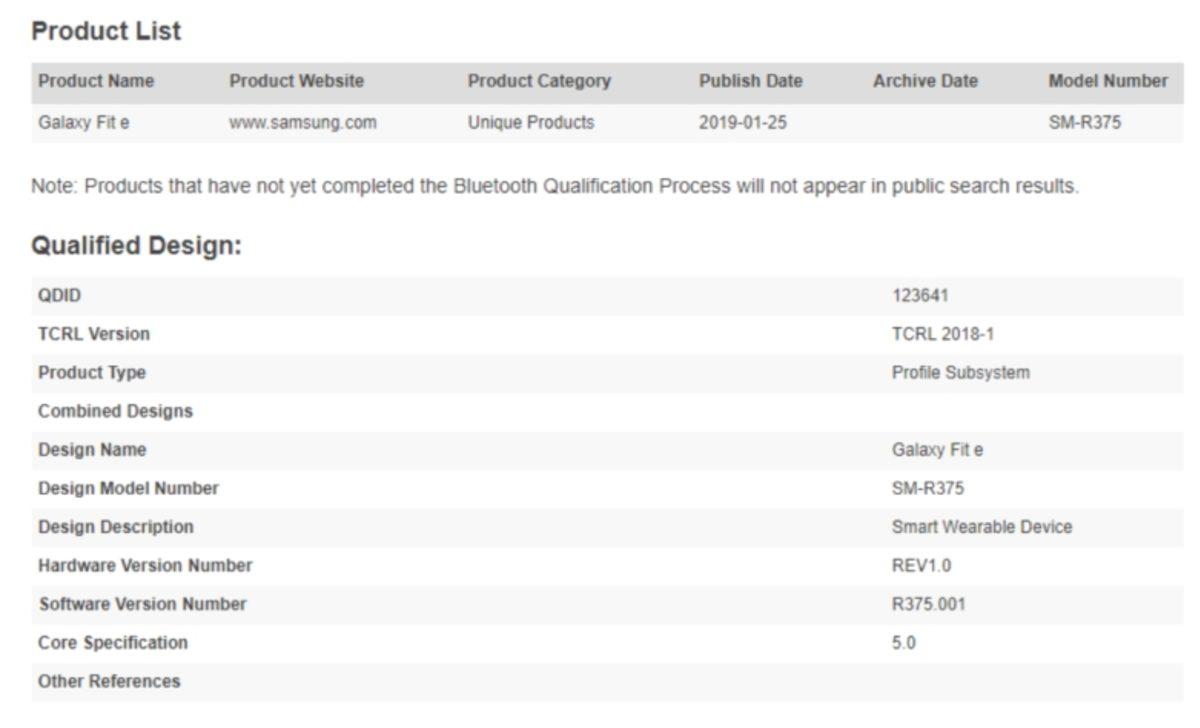Click the Profile Subsystem product type value
The height and width of the screenshot is (728, 1200).
960,373
